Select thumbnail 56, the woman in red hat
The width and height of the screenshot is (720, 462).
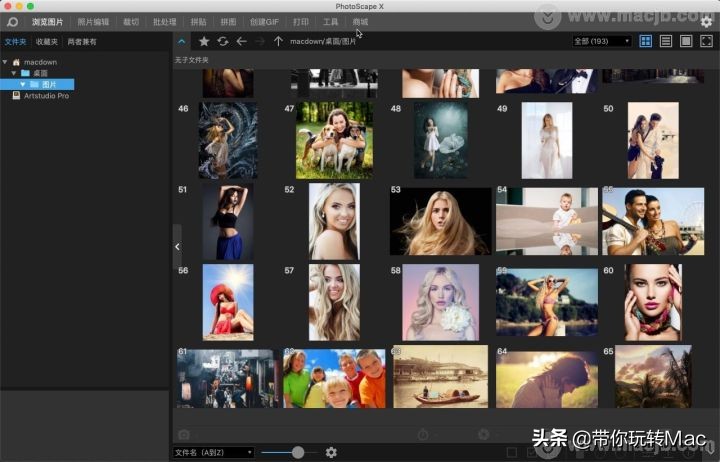pyautogui.click(x=228, y=302)
